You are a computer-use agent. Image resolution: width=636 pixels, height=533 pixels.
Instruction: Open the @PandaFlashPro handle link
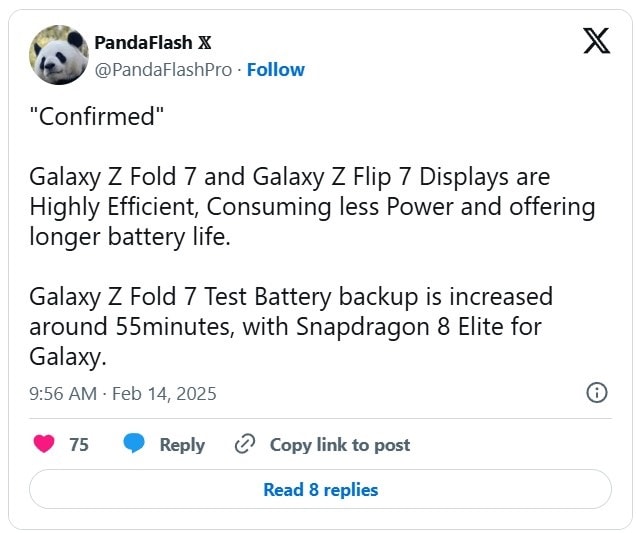(163, 70)
